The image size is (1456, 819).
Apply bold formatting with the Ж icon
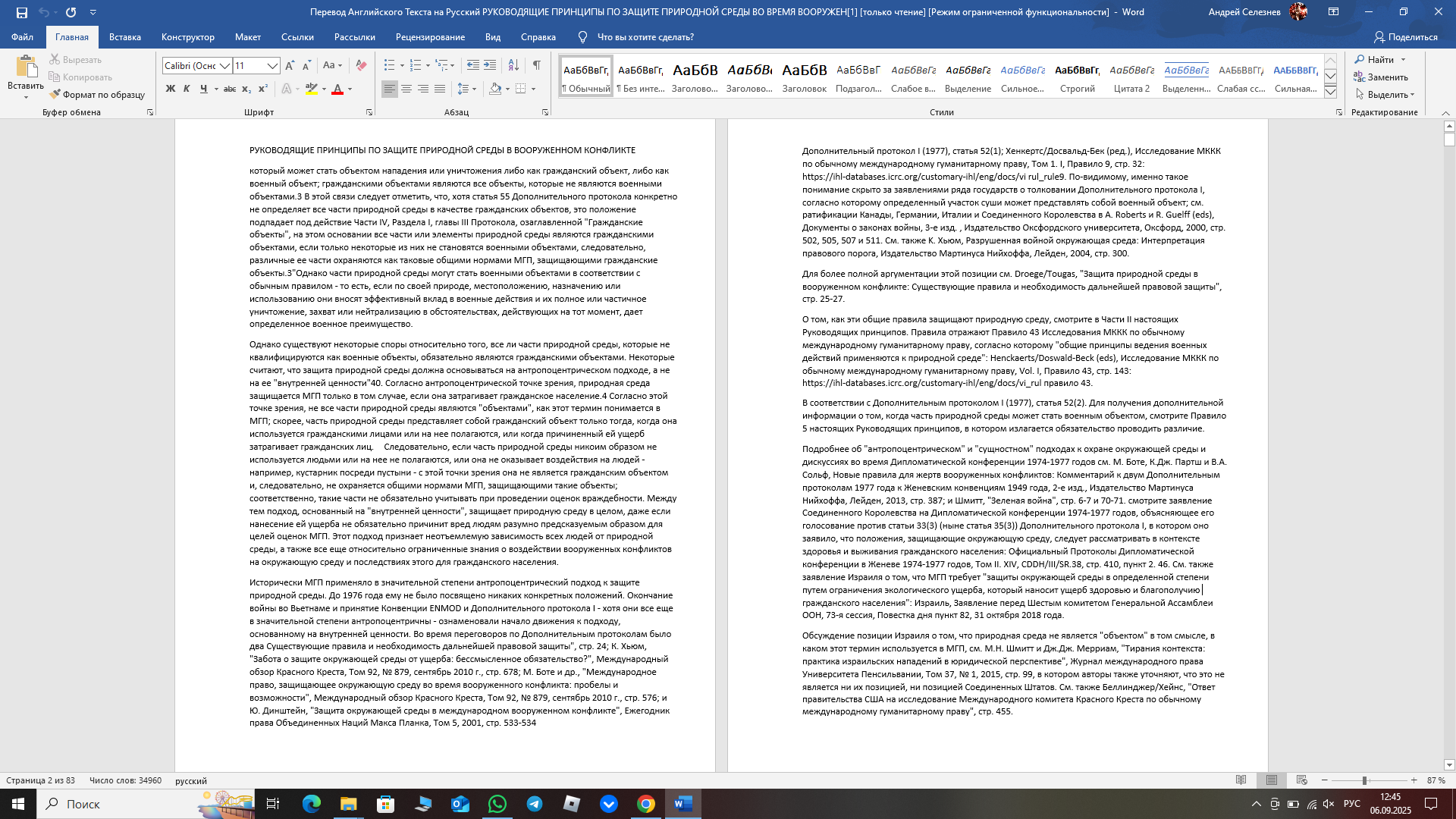coord(171,89)
